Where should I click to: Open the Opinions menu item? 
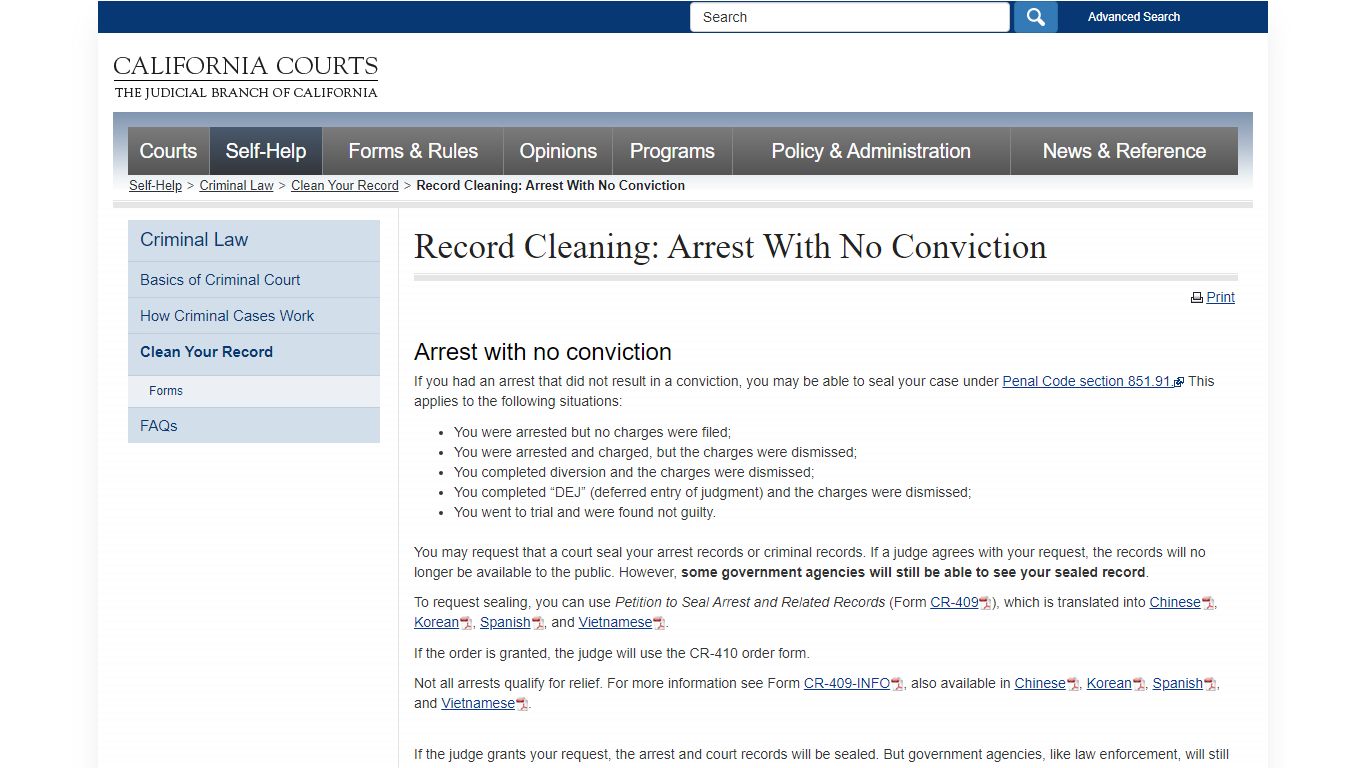click(x=557, y=150)
